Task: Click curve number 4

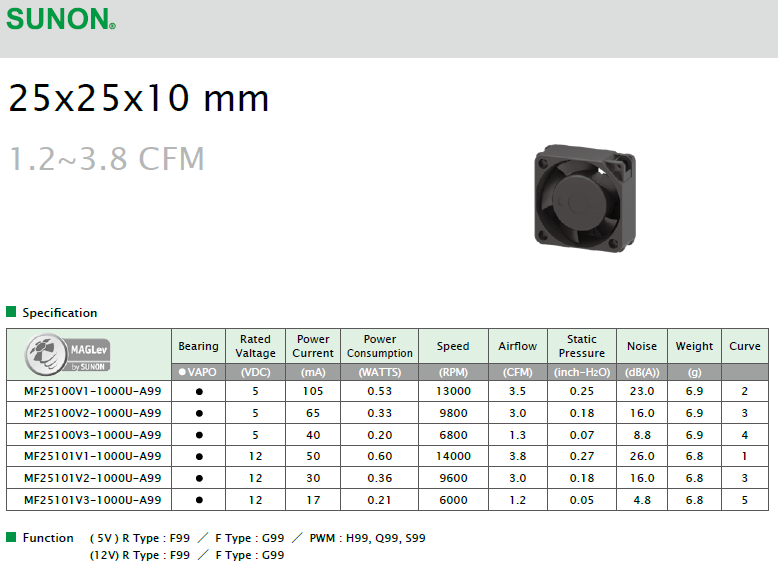Action: click(x=744, y=435)
